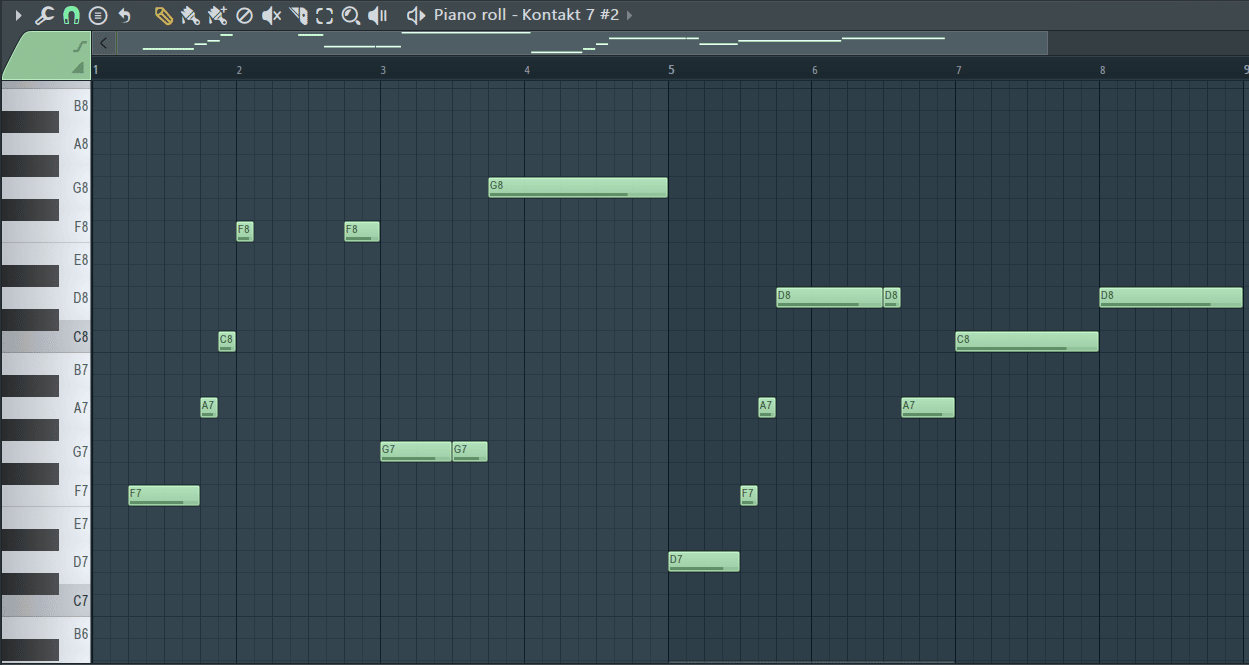The width and height of the screenshot is (1249, 665).
Task: Select the Mute tool
Action: [x=270, y=15]
